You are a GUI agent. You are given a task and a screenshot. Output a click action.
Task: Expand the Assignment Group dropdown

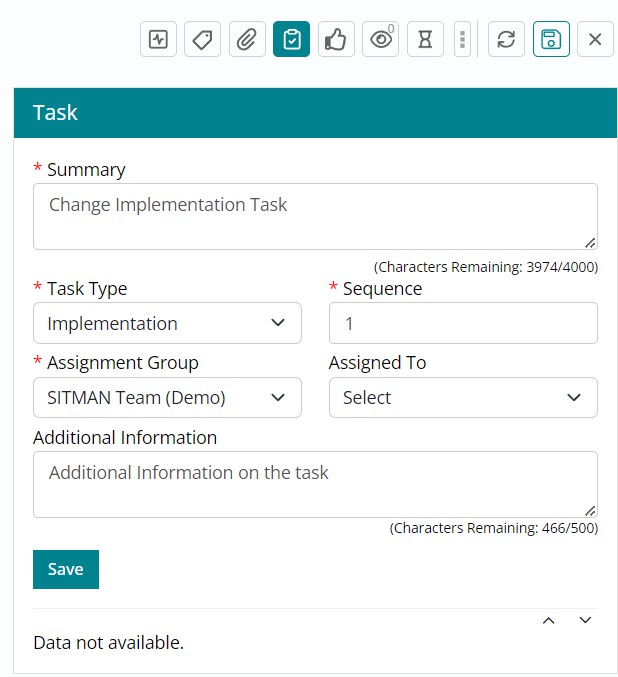click(x=167, y=397)
